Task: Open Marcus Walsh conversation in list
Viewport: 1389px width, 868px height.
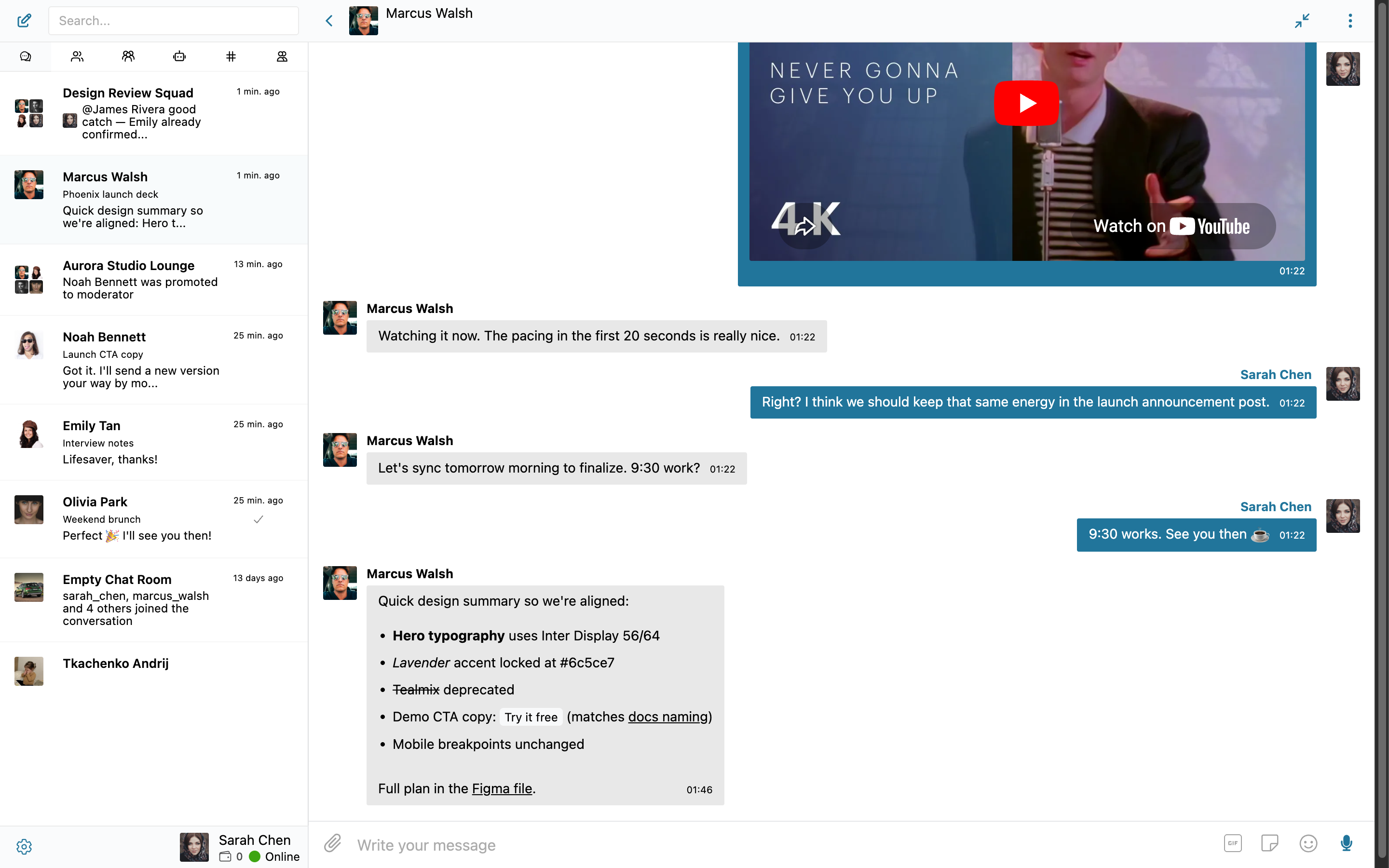Action: tap(154, 200)
